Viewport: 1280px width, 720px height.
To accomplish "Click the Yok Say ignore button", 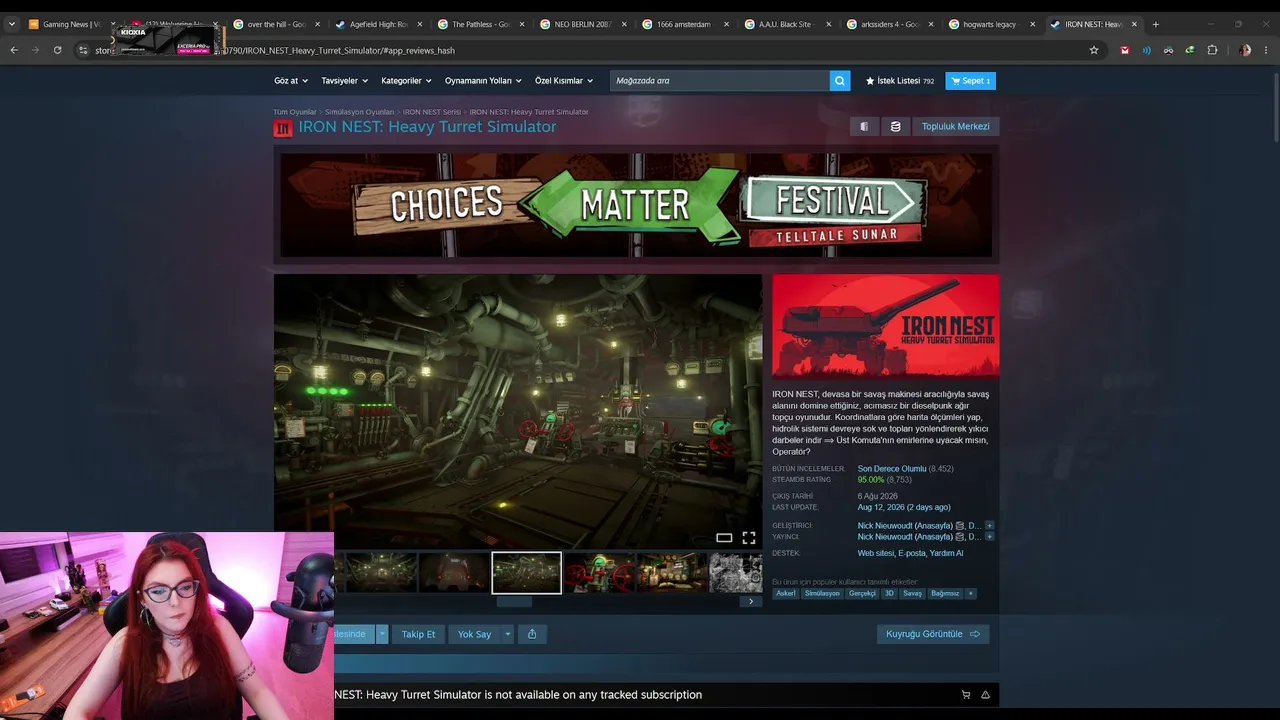I will click(474, 634).
